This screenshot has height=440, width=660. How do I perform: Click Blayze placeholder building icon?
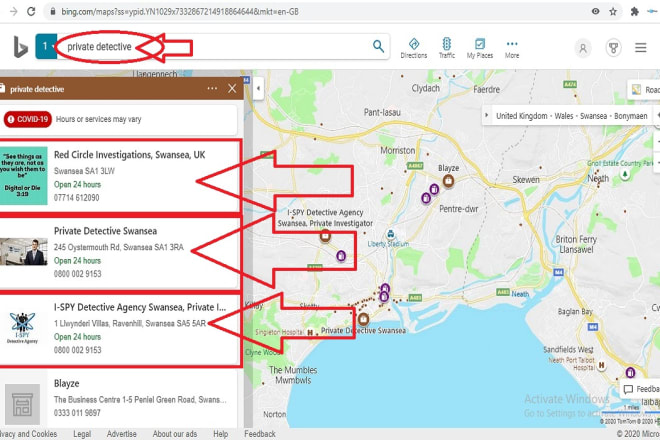[x=22, y=404]
